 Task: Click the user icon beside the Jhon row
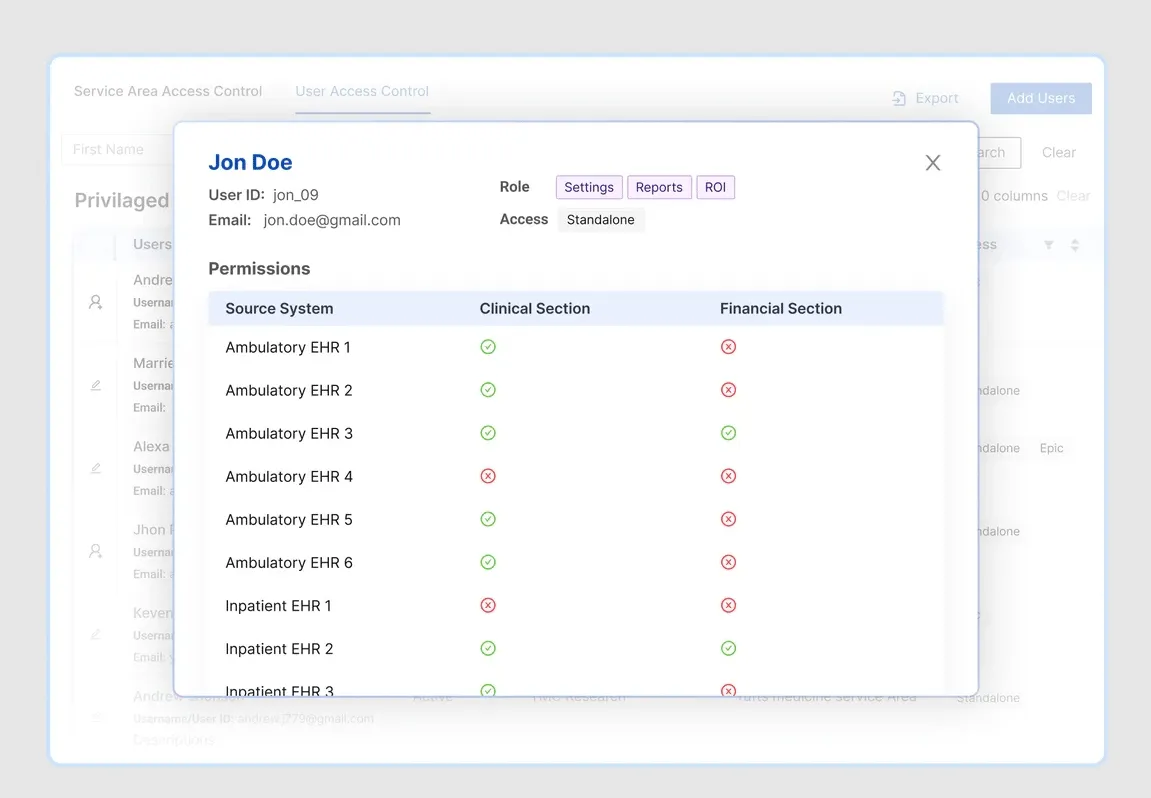(x=96, y=551)
